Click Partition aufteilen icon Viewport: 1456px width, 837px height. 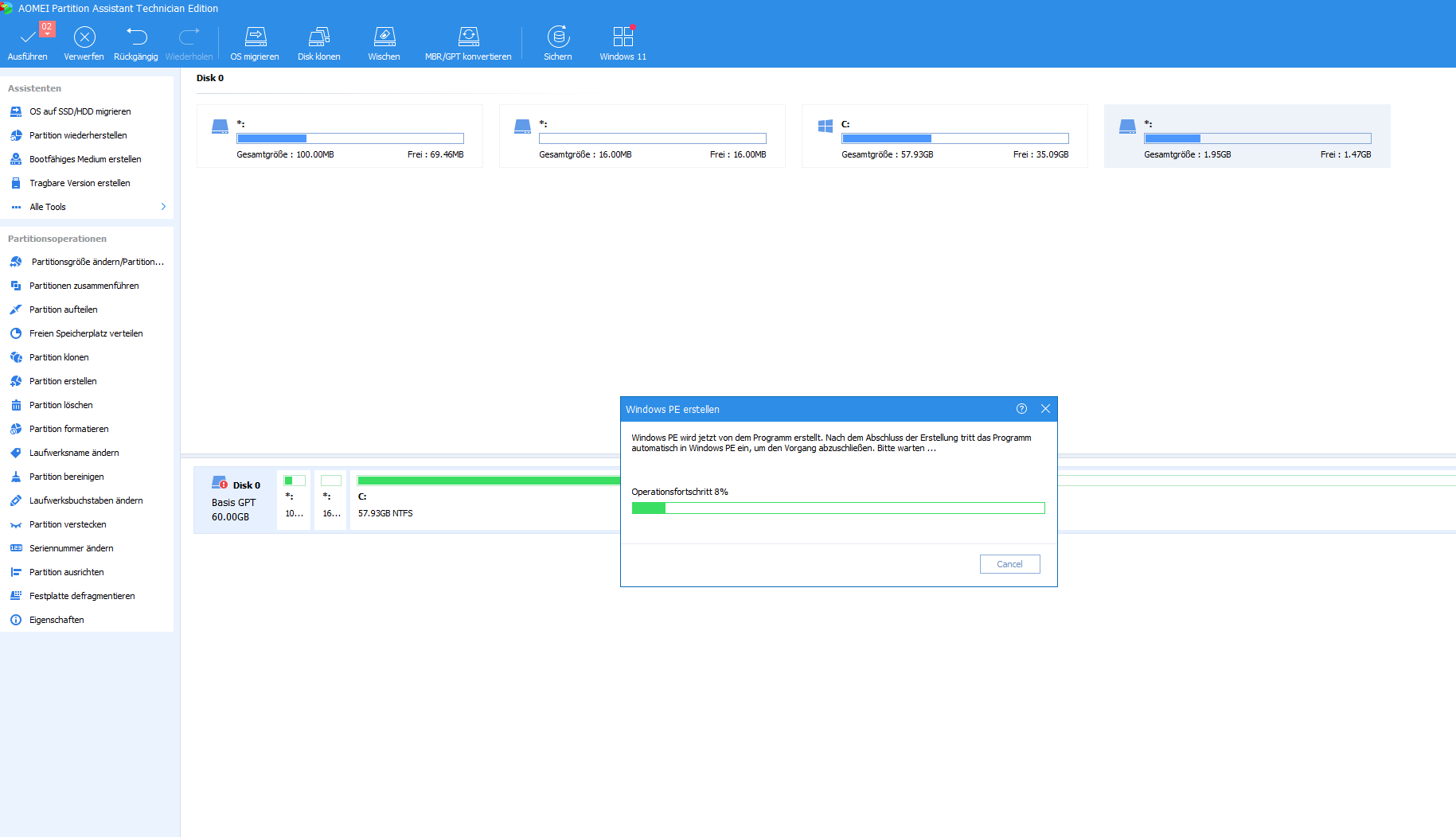tap(16, 309)
